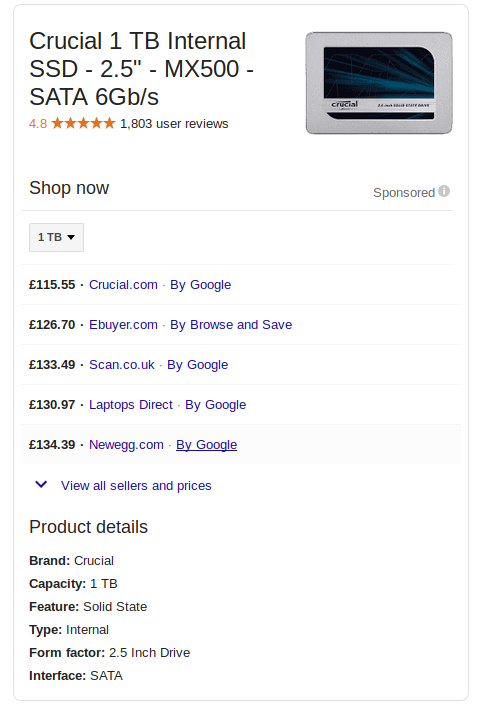Click underlined By Google next to Newegg.com
The width and height of the screenshot is (479, 708).
(x=206, y=445)
